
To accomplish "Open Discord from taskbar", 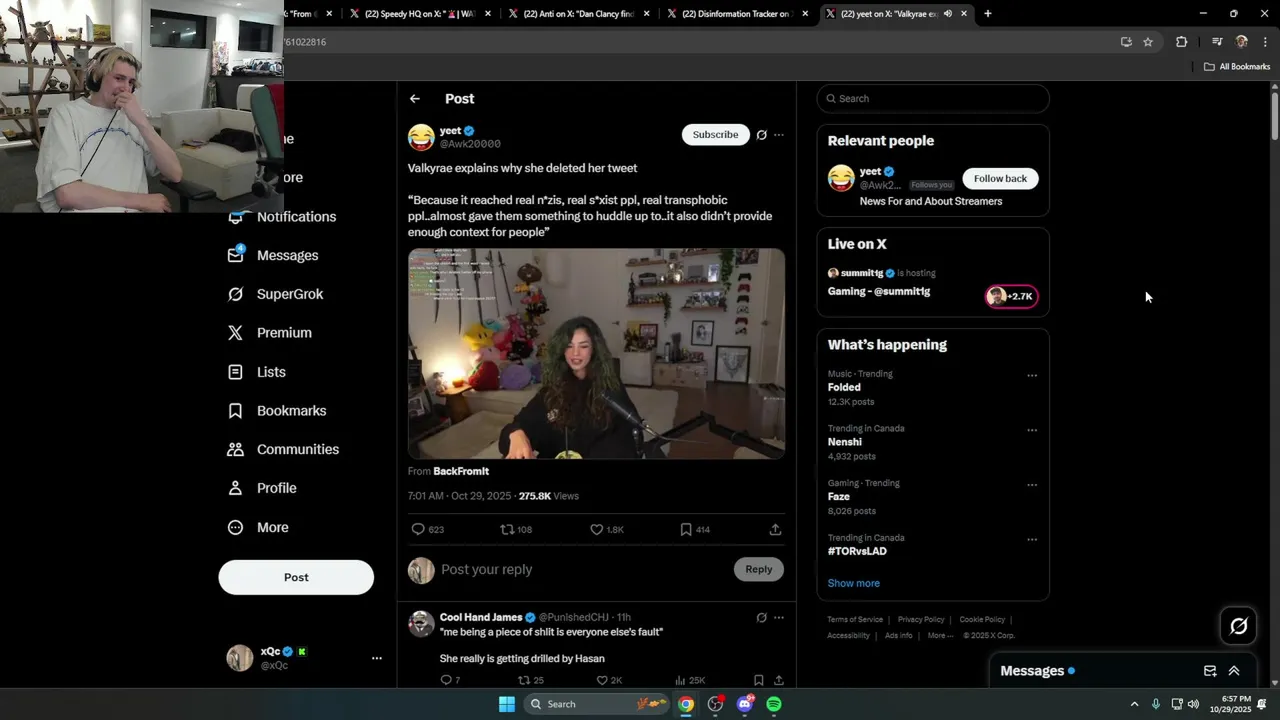I will 745,704.
